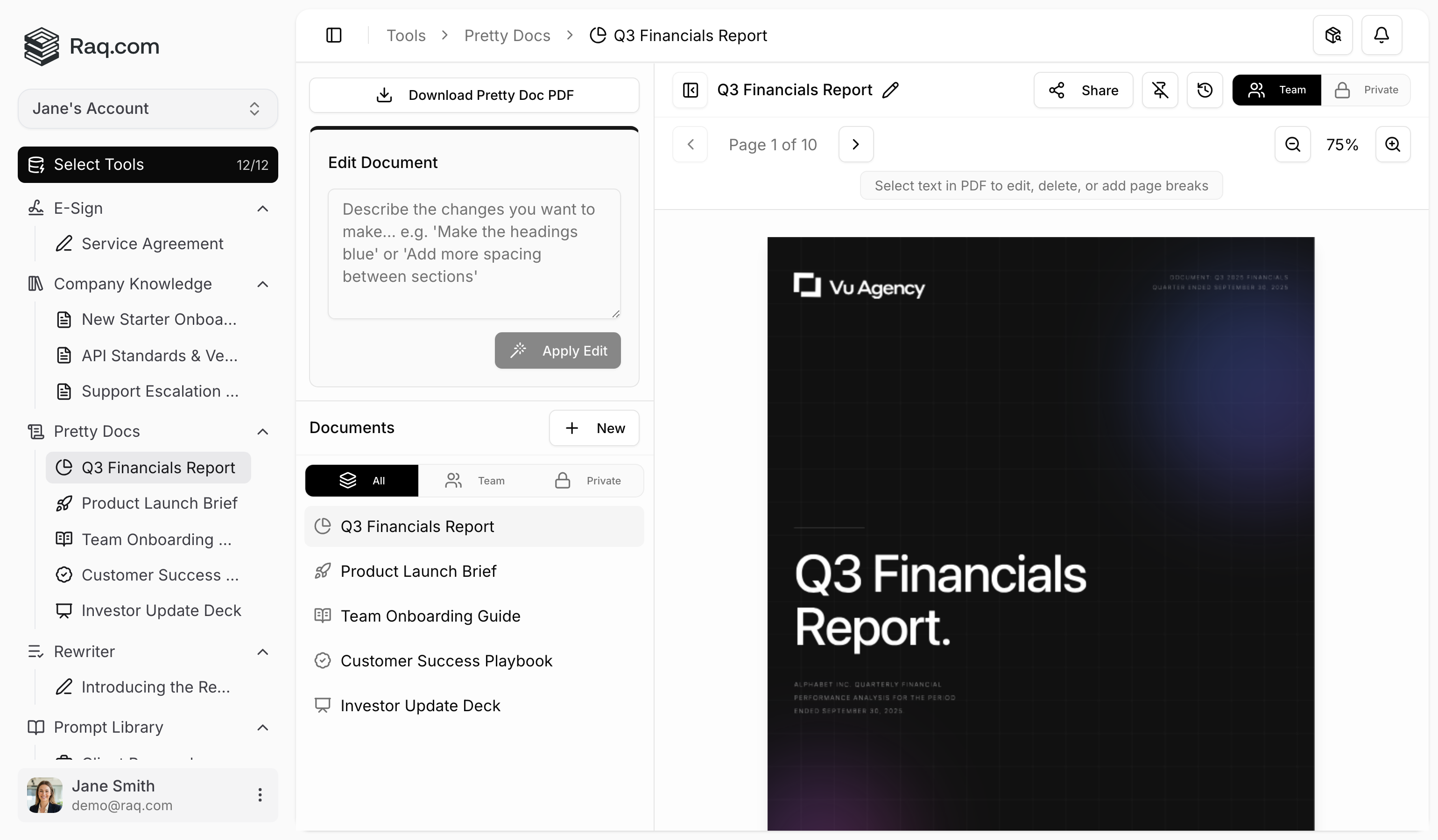Screen dimensions: 1438x840
Task: Click the pencil icon to rename document
Action: point(890,90)
